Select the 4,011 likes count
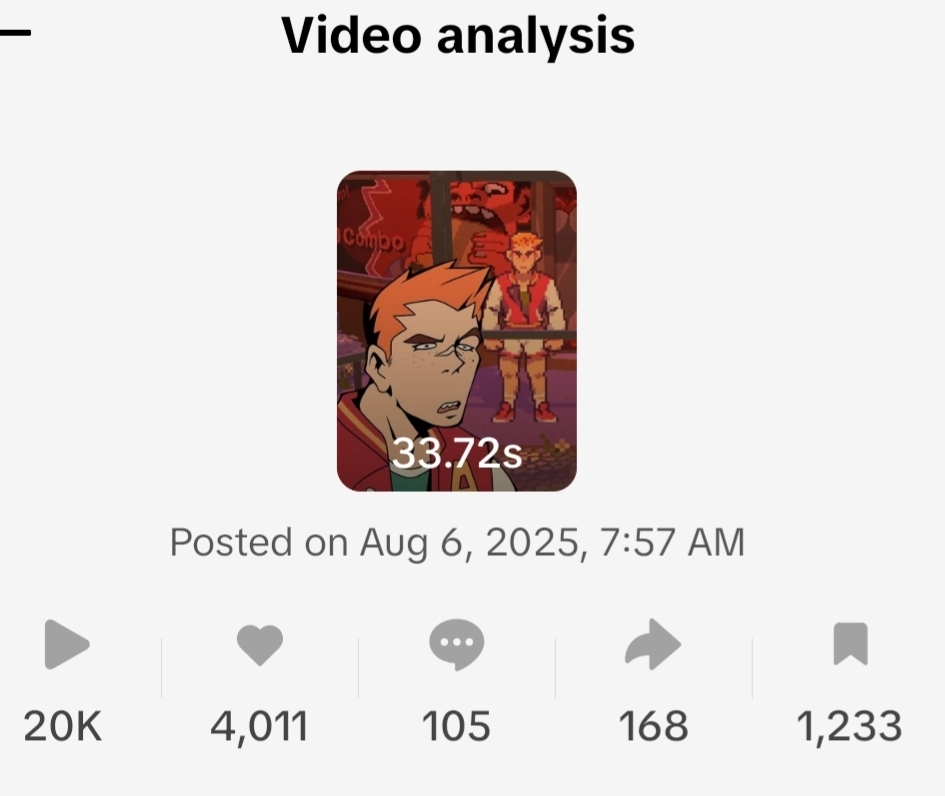The image size is (945, 796). pos(259,726)
